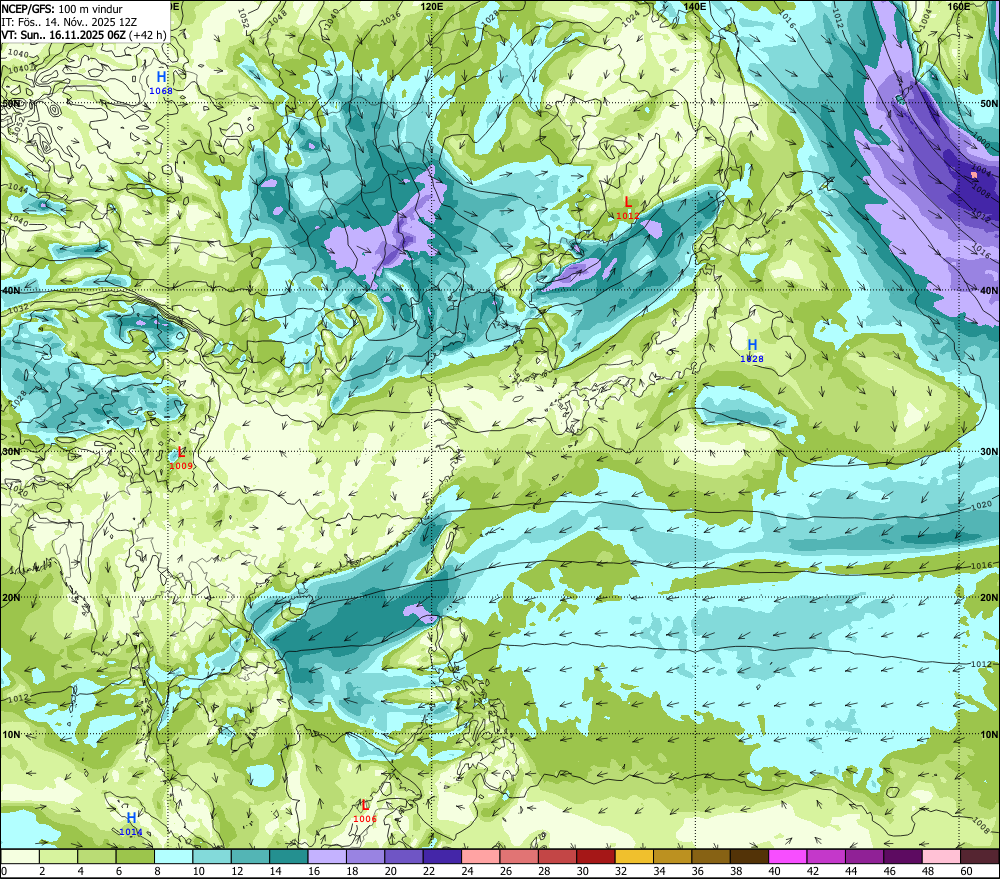1000x879 pixels.
Task: Click the H 1068 high pressure marker
Action: click(161, 83)
